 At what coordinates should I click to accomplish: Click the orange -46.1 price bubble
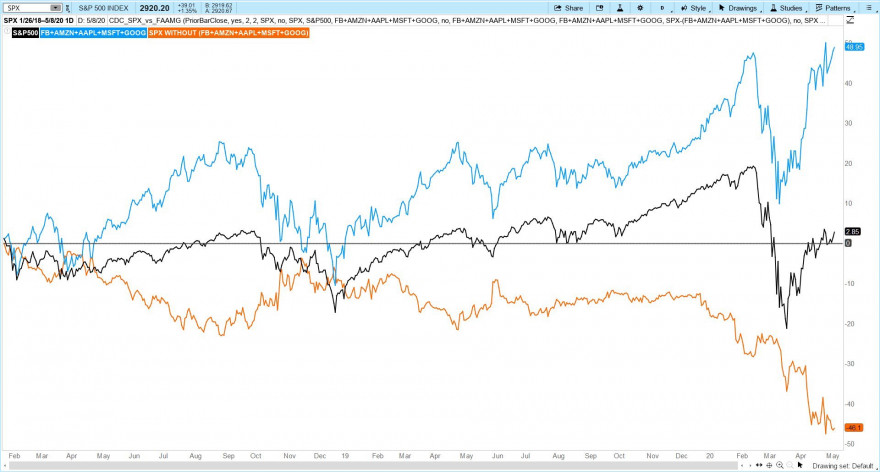[x=853, y=428]
